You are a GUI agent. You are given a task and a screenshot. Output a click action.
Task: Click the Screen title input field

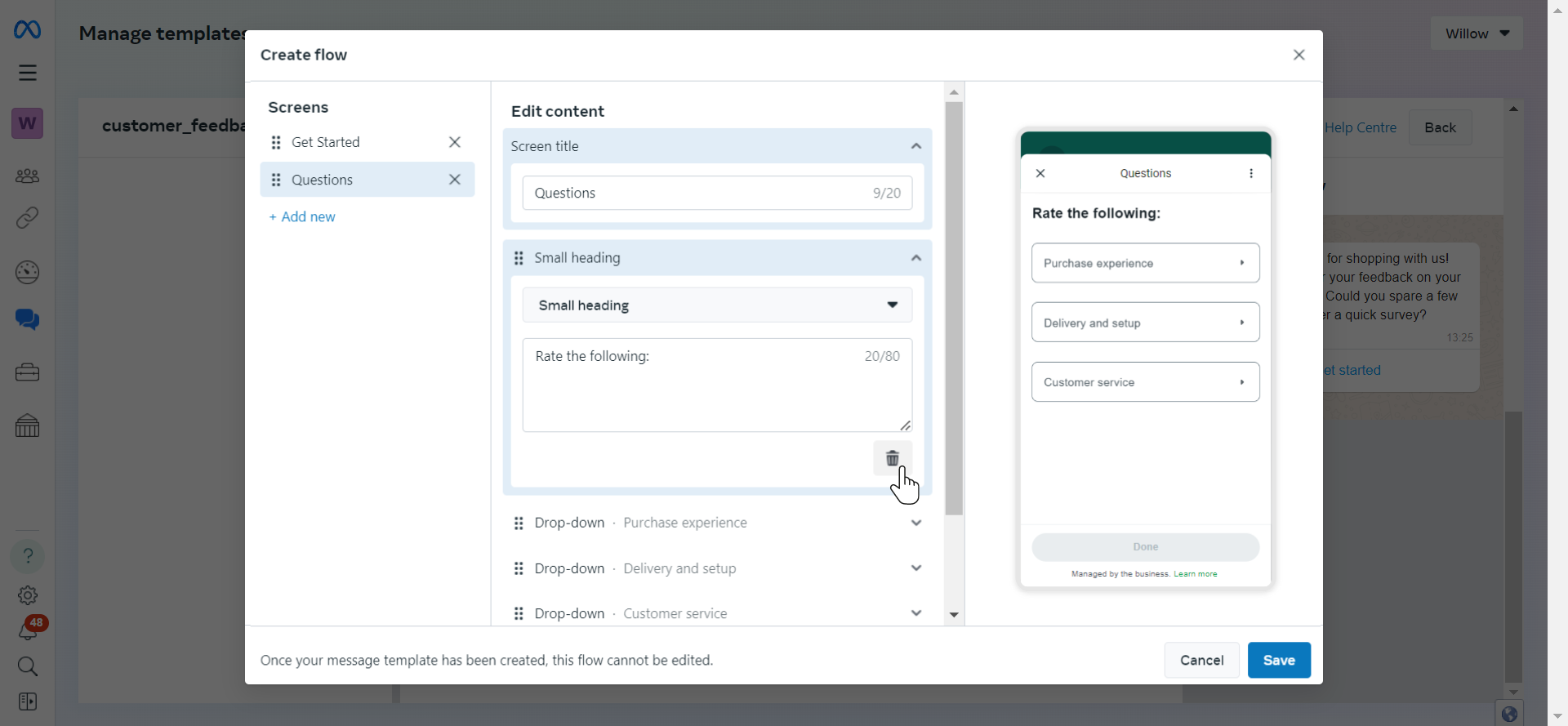point(717,193)
